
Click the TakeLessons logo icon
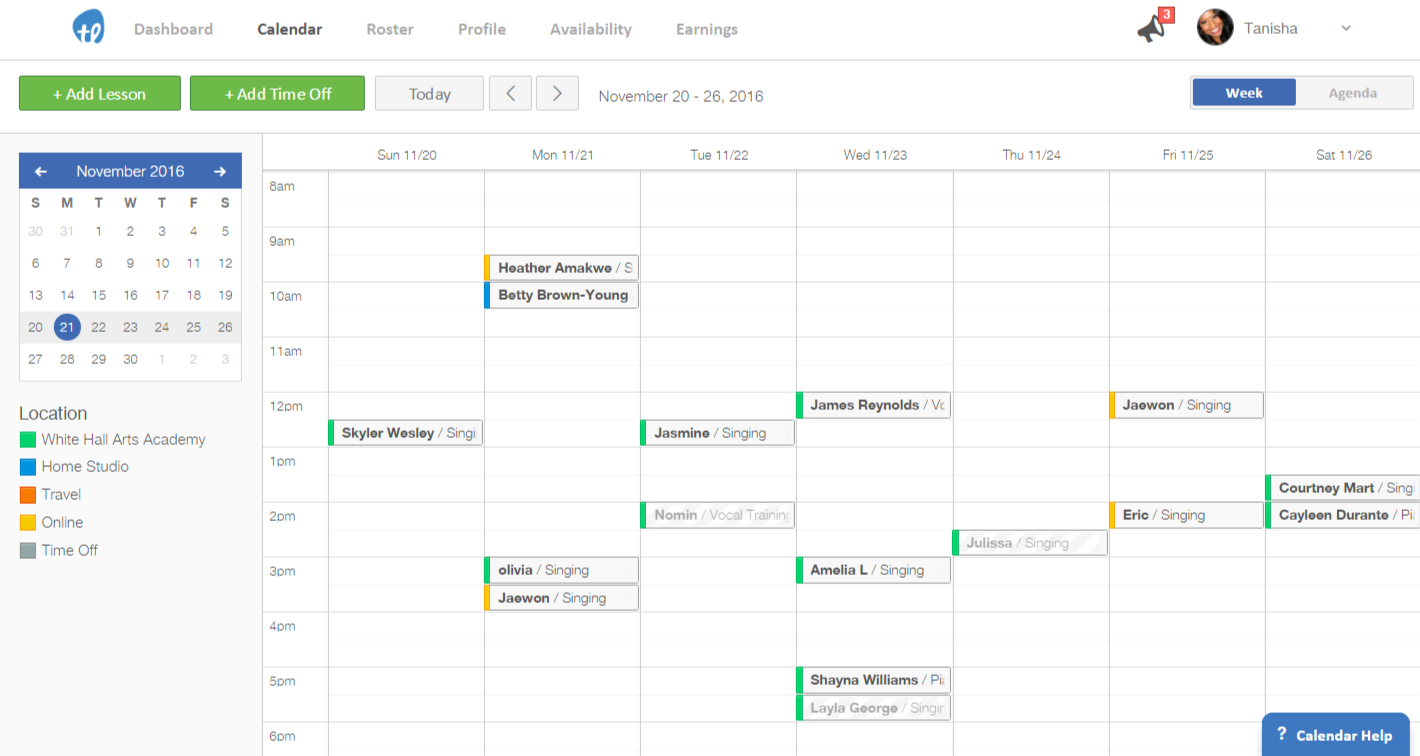pyautogui.click(x=88, y=28)
